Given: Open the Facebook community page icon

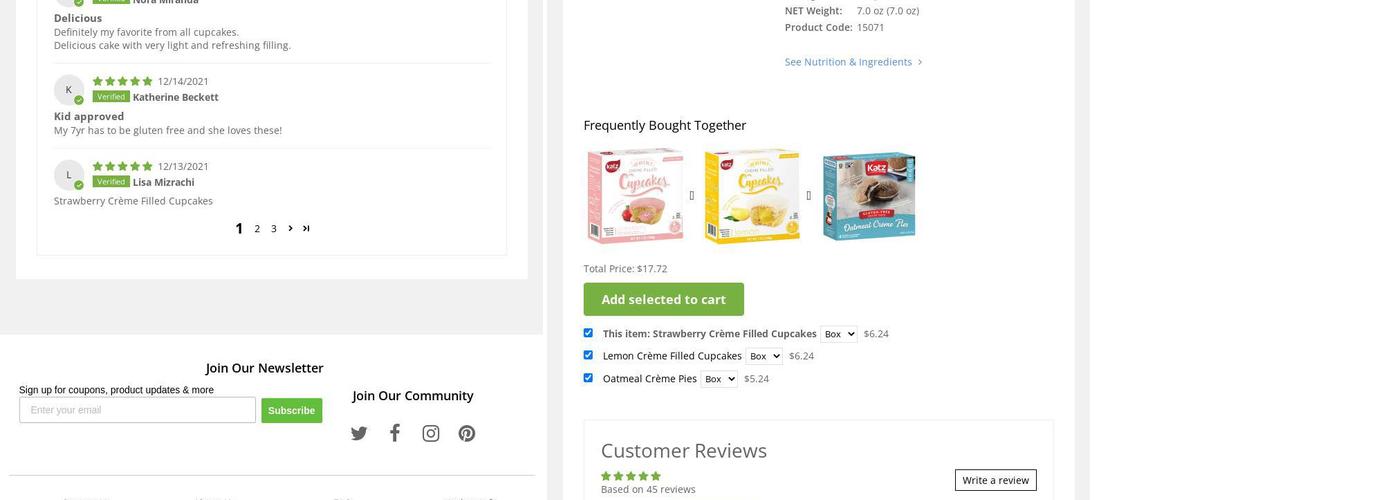Looking at the screenshot, I should pyautogui.click(x=395, y=433).
